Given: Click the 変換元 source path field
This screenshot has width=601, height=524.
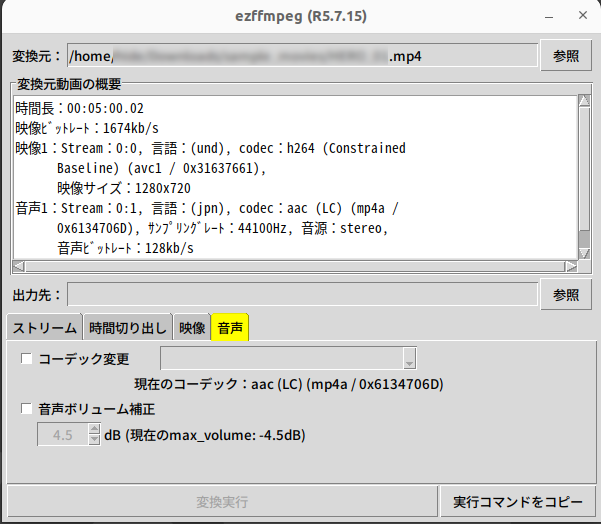Looking at the screenshot, I should pos(302,56).
